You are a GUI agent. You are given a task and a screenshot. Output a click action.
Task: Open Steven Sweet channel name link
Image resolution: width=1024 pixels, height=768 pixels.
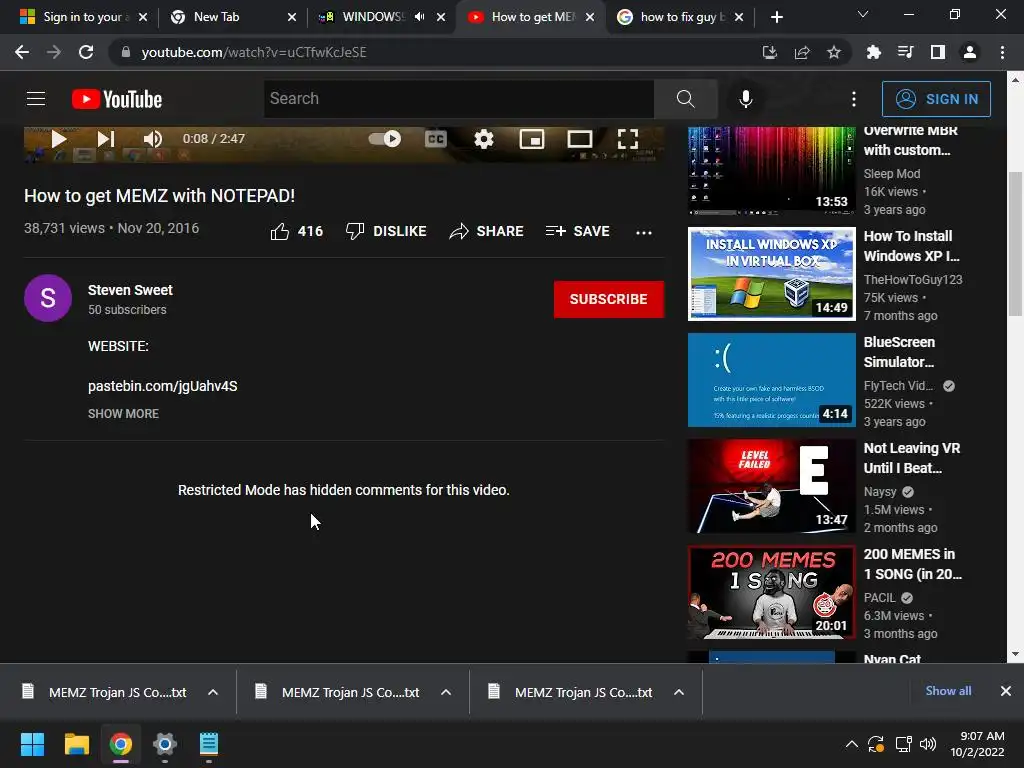click(x=130, y=290)
